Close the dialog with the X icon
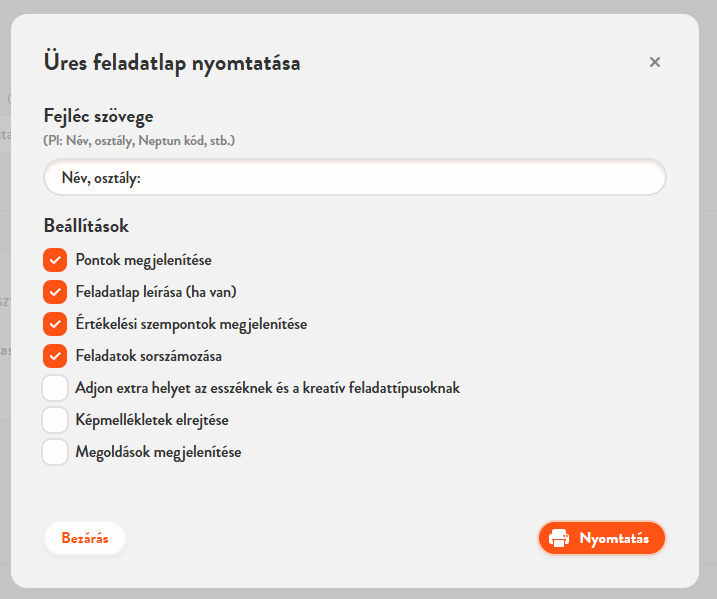The image size is (717, 599). 655,62
